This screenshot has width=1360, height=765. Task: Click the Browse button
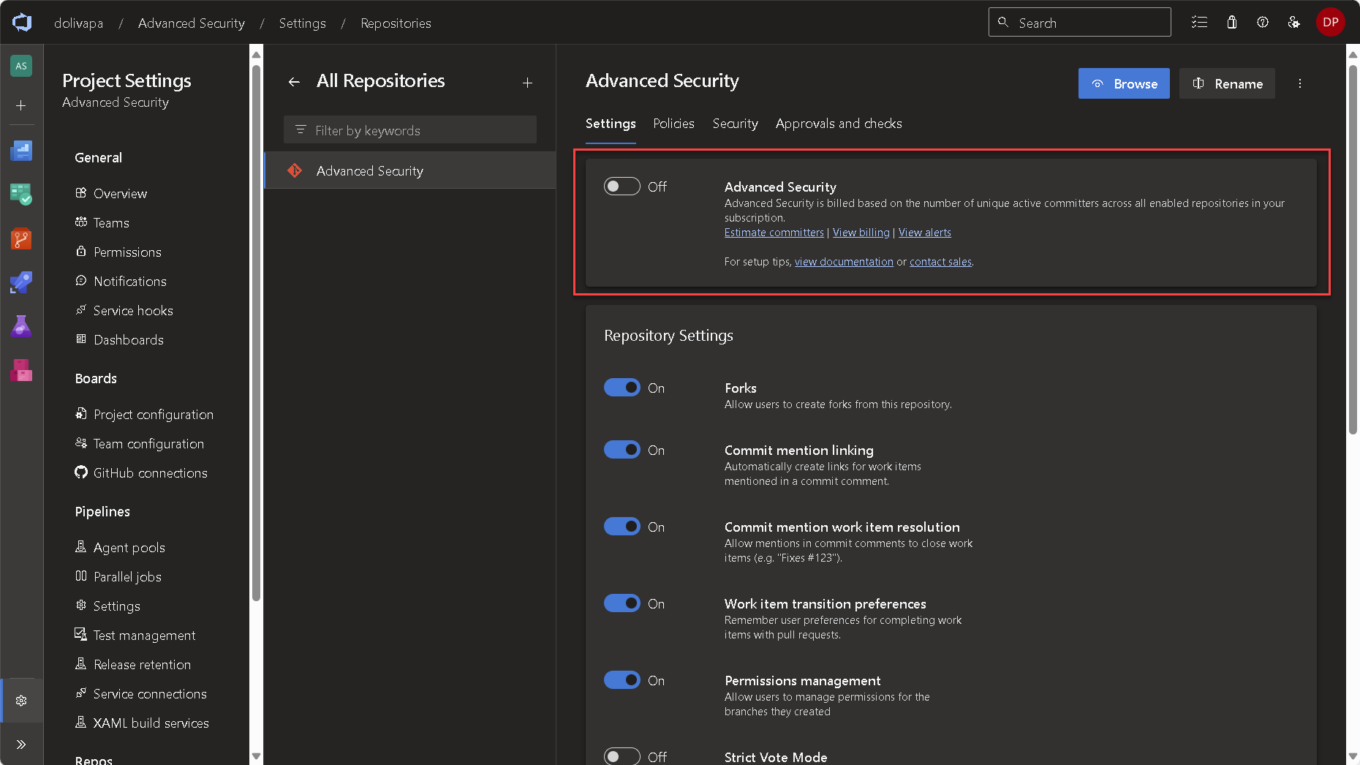coord(1123,83)
